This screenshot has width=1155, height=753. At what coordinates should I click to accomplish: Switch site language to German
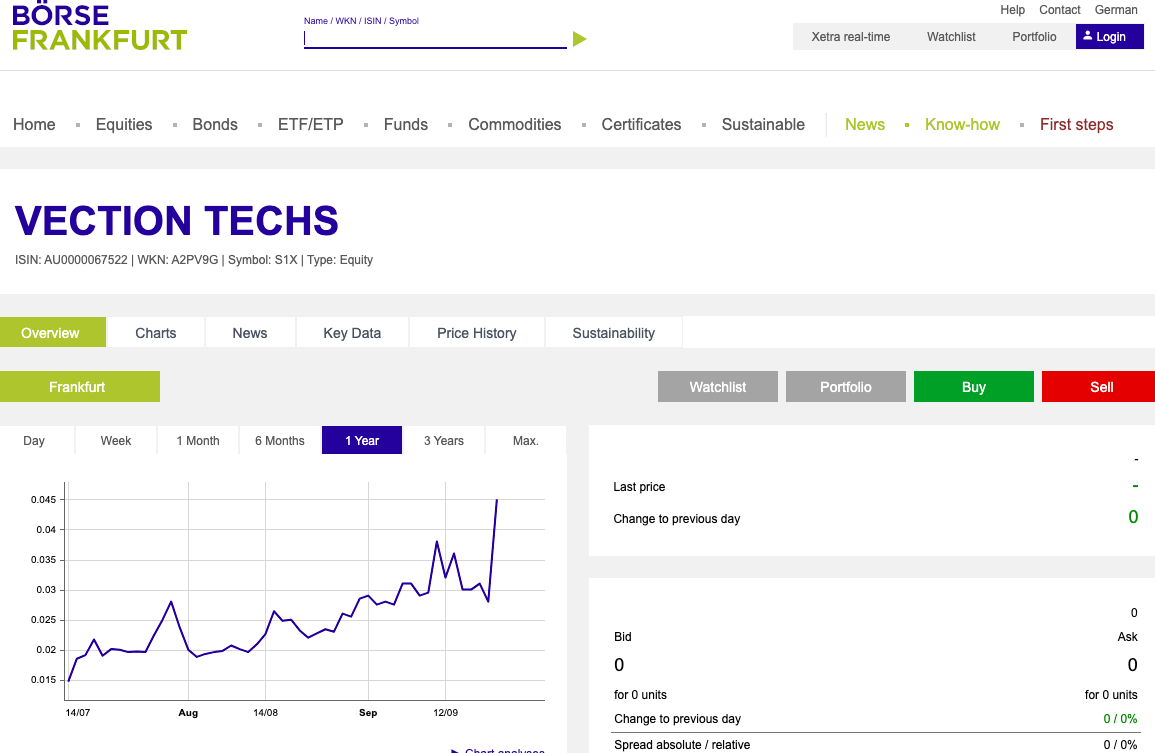(1116, 10)
